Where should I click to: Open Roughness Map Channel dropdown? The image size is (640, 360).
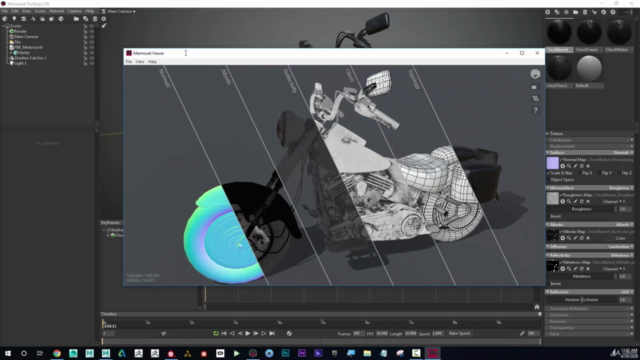613,201
